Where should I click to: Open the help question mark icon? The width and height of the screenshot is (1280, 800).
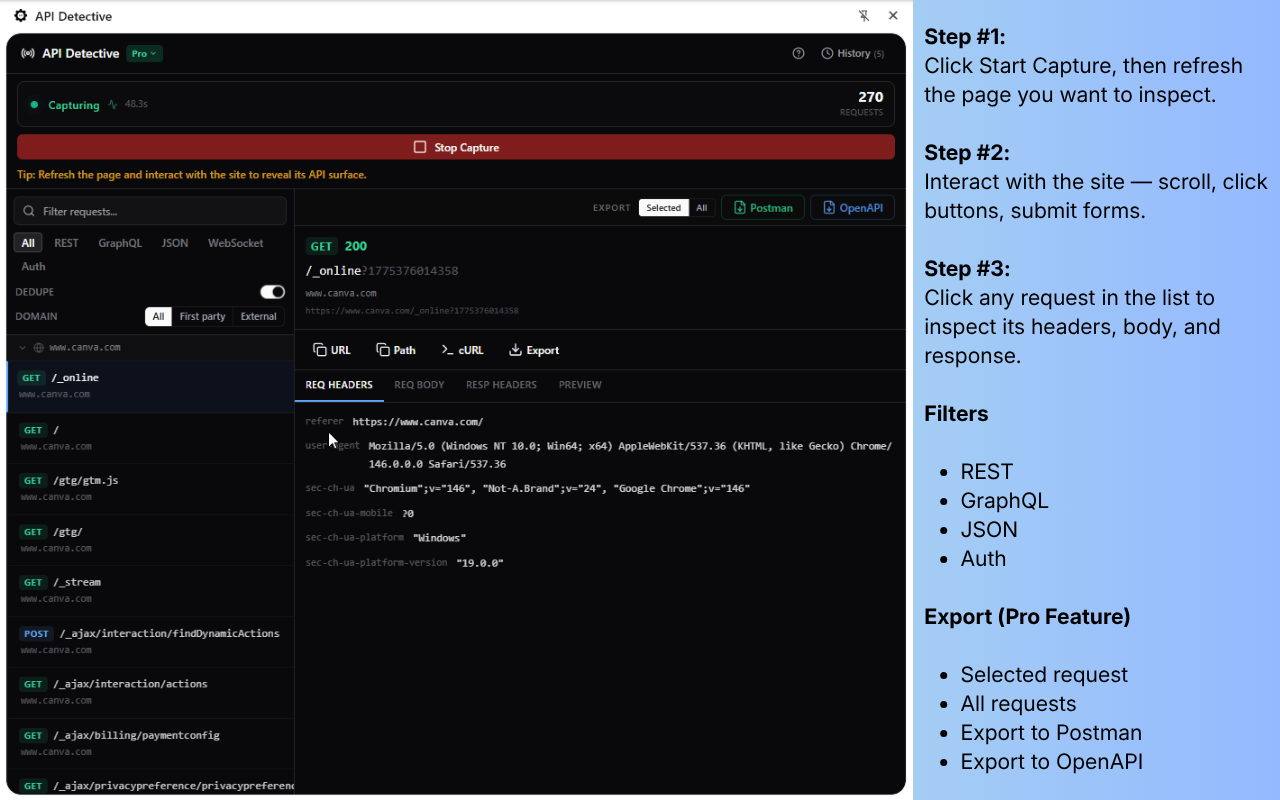(798, 54)
